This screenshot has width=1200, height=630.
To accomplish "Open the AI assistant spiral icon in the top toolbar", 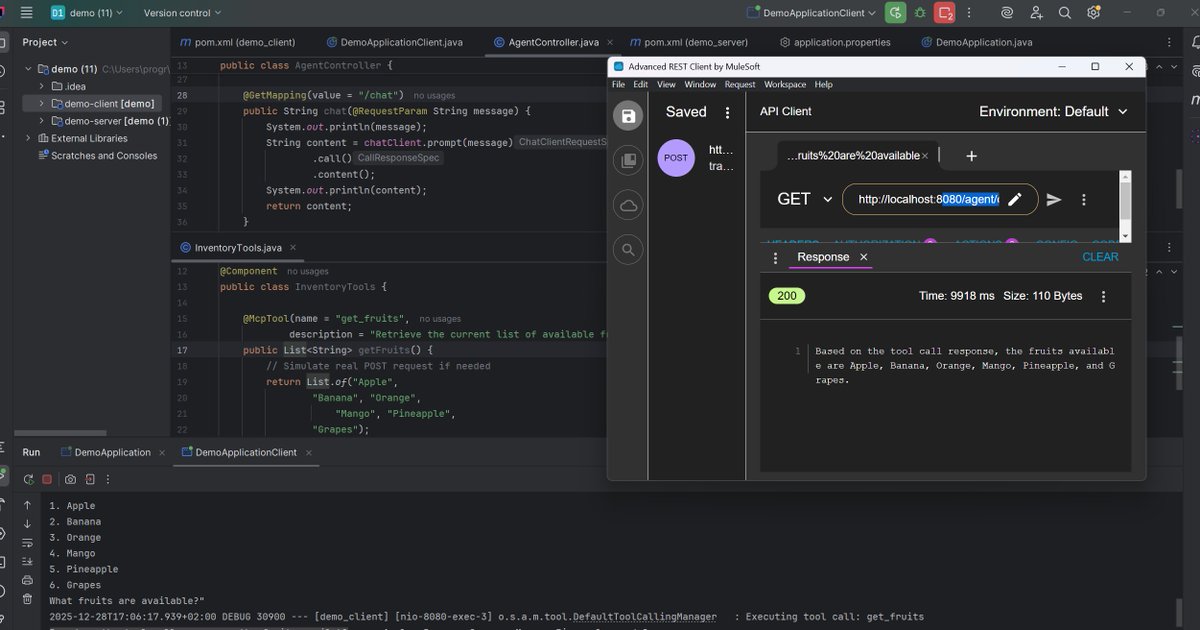I will (x=1008, y=13).
